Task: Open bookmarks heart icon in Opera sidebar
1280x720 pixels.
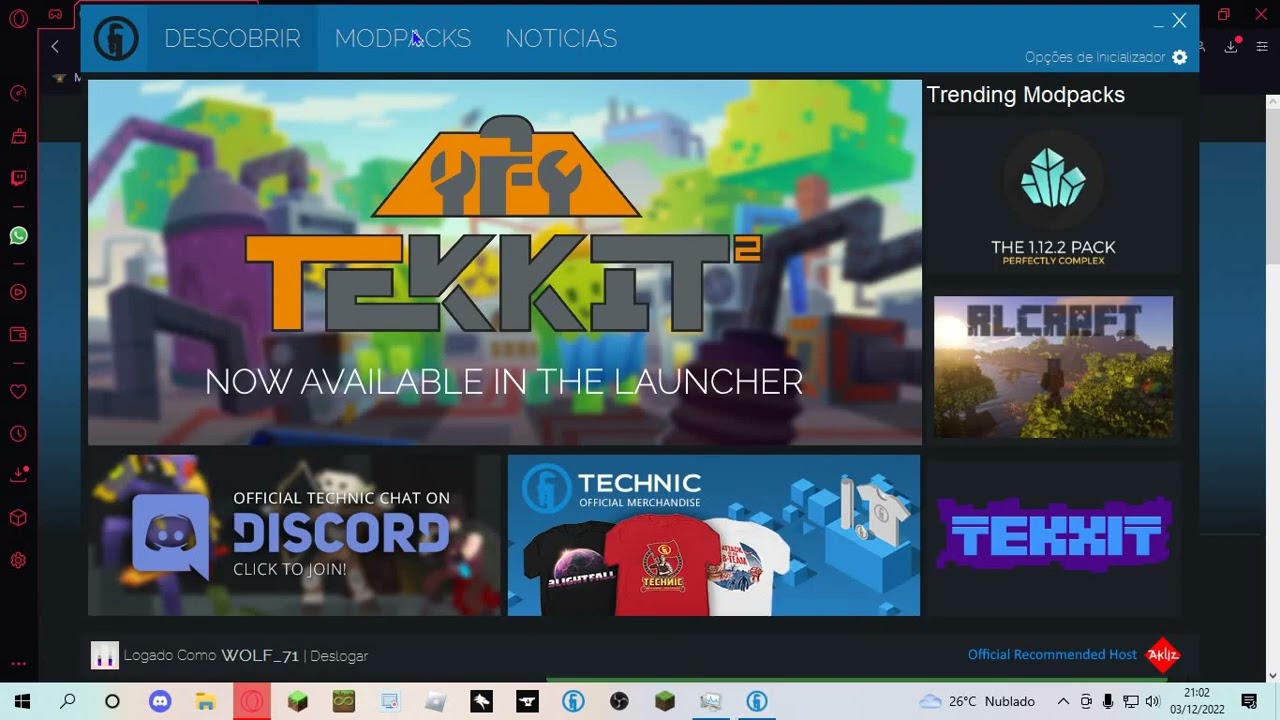Action: [x=18, y=391]
